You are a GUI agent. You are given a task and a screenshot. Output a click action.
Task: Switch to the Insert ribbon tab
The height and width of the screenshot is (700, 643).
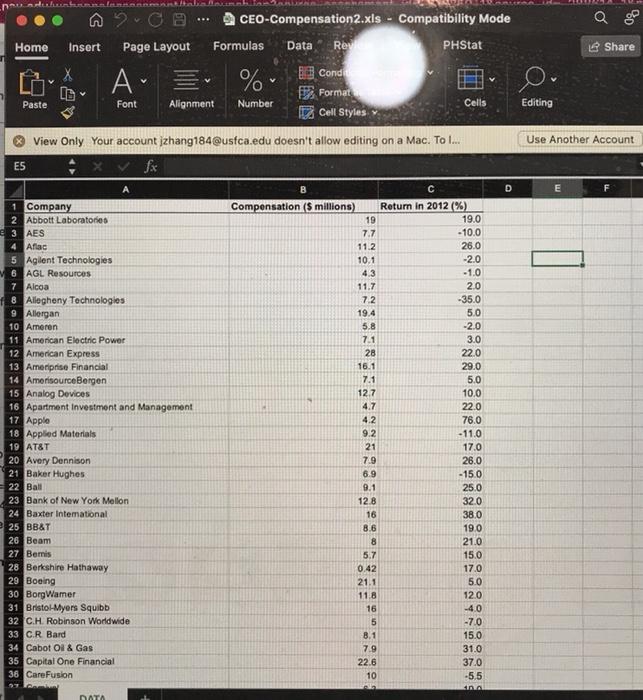tap(84, 47)
